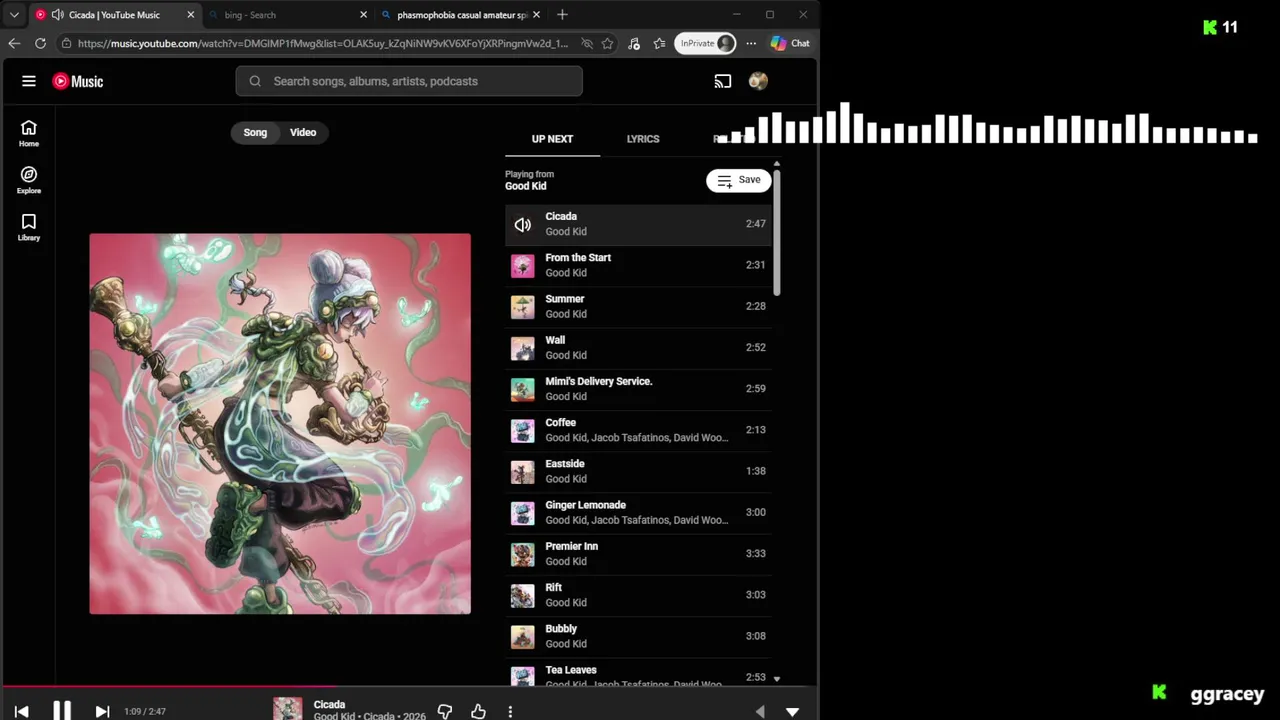Play Eastside from the queue
This screenshot has height=720, width=1280.
pos(638,471)
